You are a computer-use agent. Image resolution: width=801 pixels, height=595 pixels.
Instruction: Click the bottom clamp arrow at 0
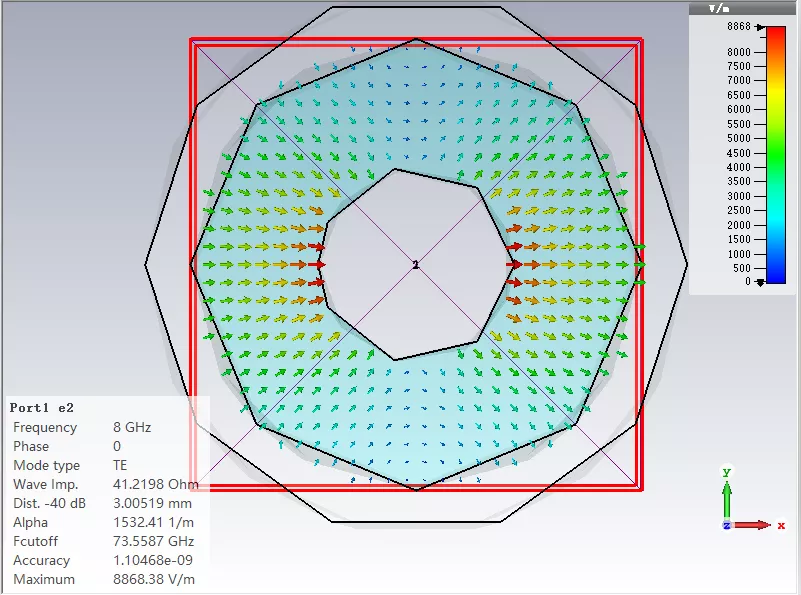pos(761,282)
